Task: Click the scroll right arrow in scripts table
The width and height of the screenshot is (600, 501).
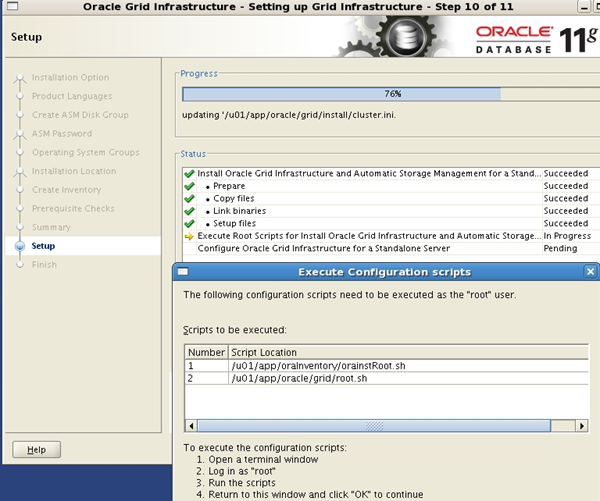Action: 582,426
